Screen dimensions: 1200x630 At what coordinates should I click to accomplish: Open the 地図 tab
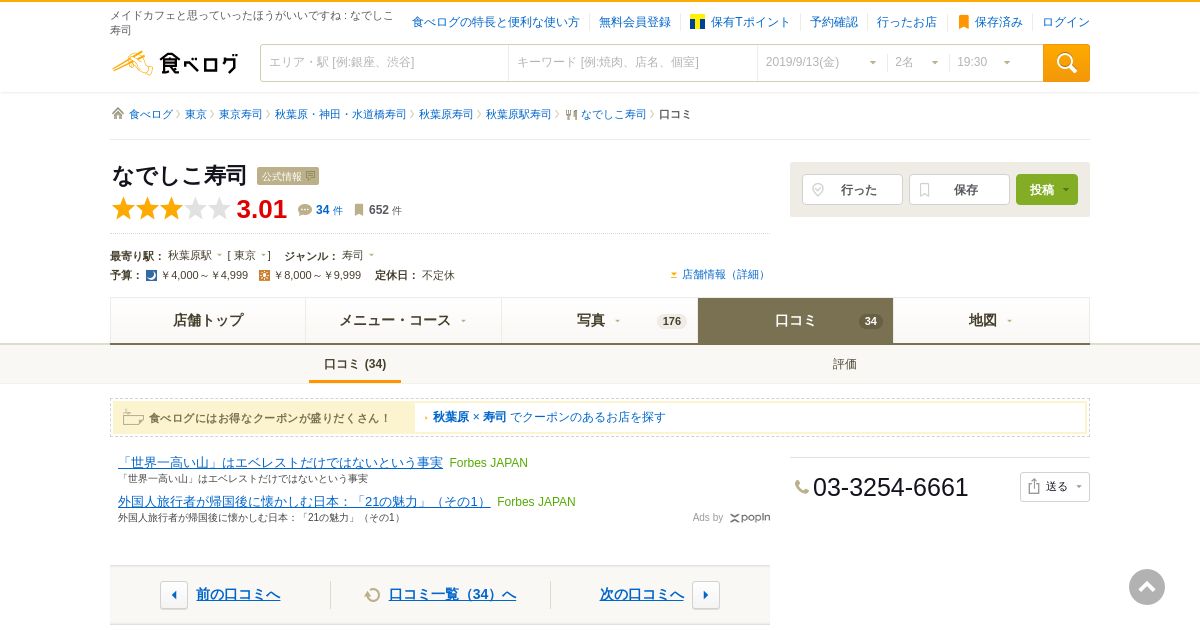[x=991, y=321]
